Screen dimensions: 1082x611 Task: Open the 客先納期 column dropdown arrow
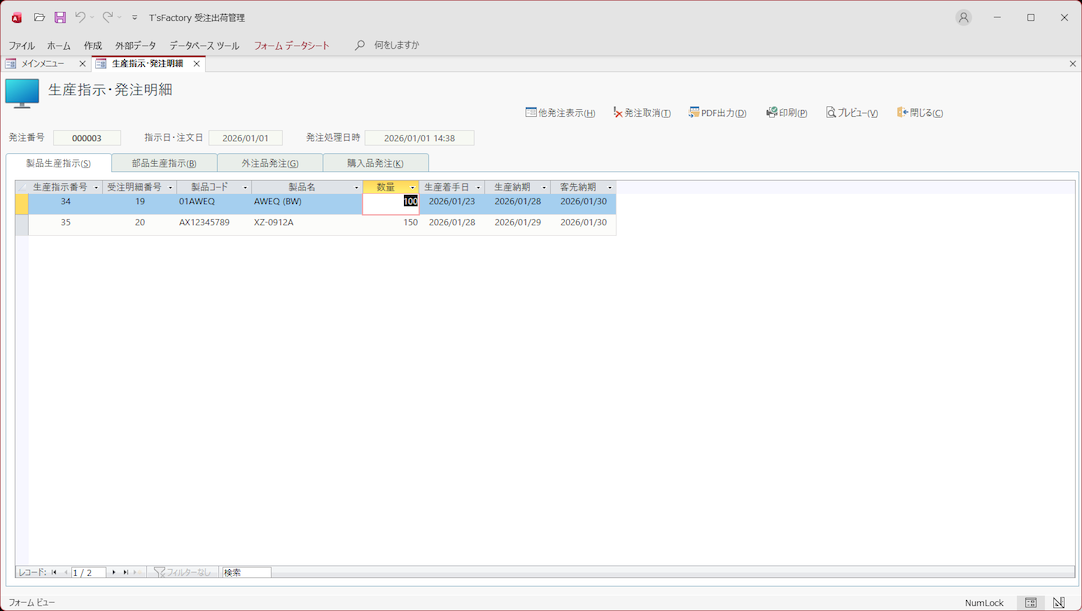pyautogui.click(x=609, y=188)
